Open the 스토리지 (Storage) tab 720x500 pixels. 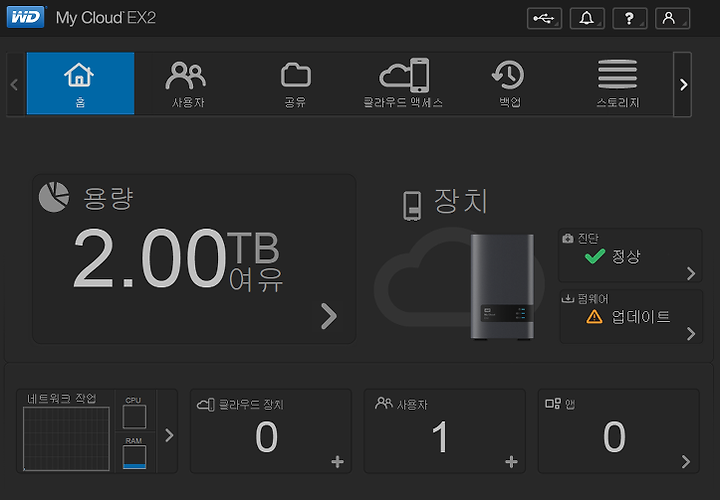point(618,83)
